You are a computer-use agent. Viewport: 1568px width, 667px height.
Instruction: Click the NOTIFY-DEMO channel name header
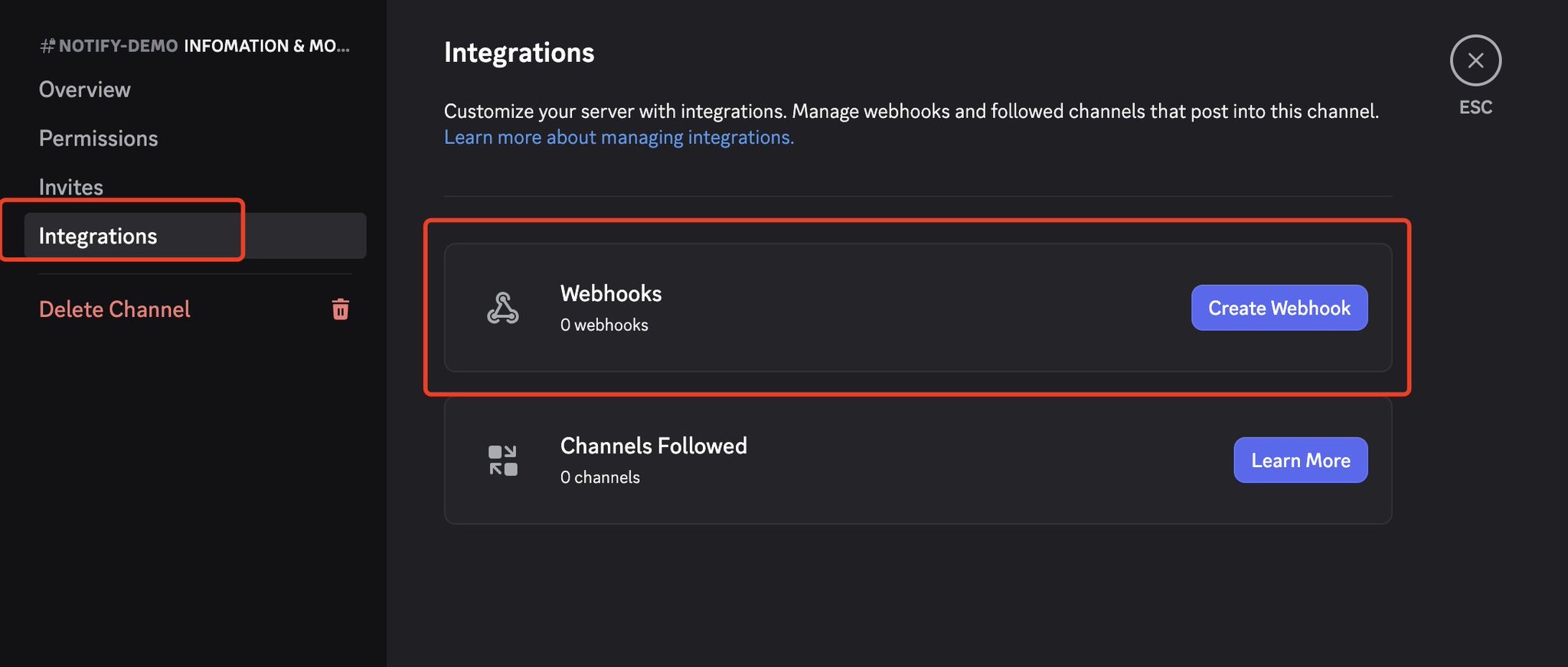[119, 46]
